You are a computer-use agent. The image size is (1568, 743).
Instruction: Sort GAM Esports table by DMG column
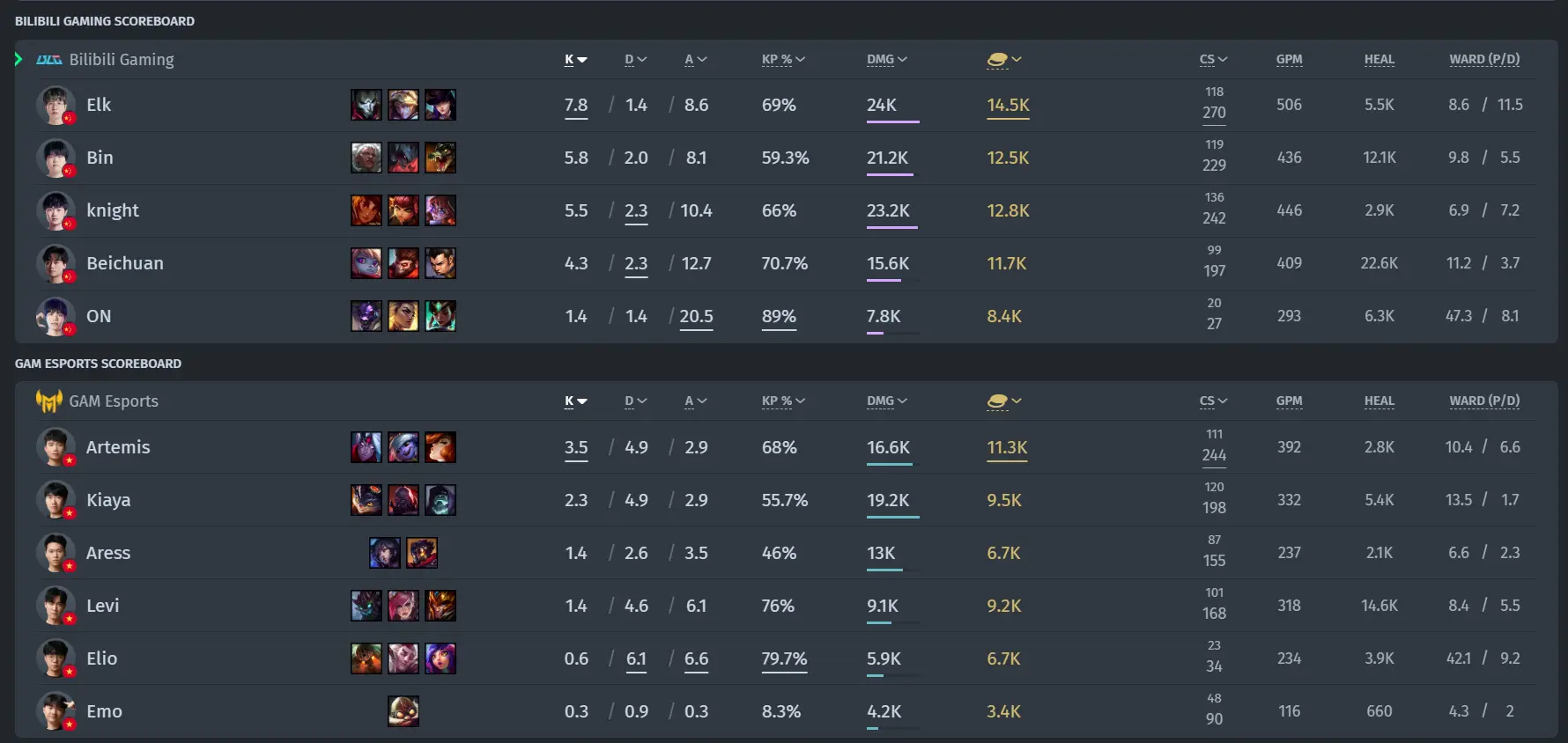point(887,401)
